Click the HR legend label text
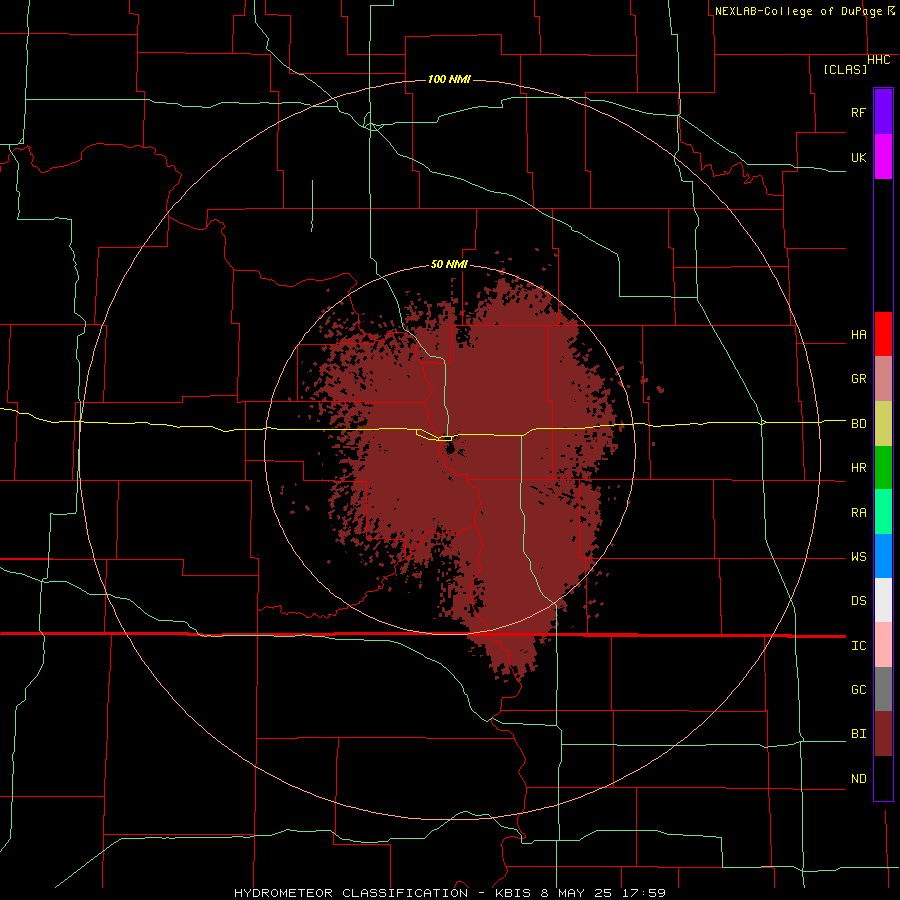This screenshot has width=900, height=900. [x=858, y=468]
